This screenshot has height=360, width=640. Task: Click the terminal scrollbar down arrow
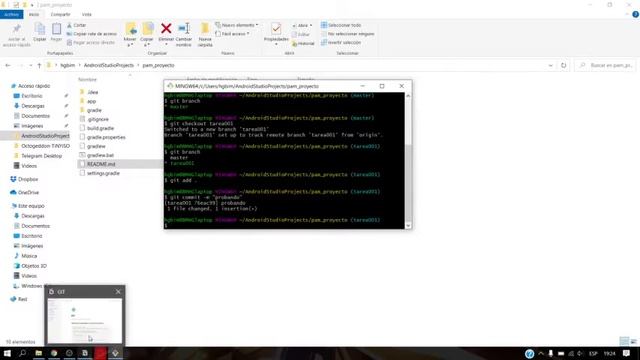pos(408,225)
